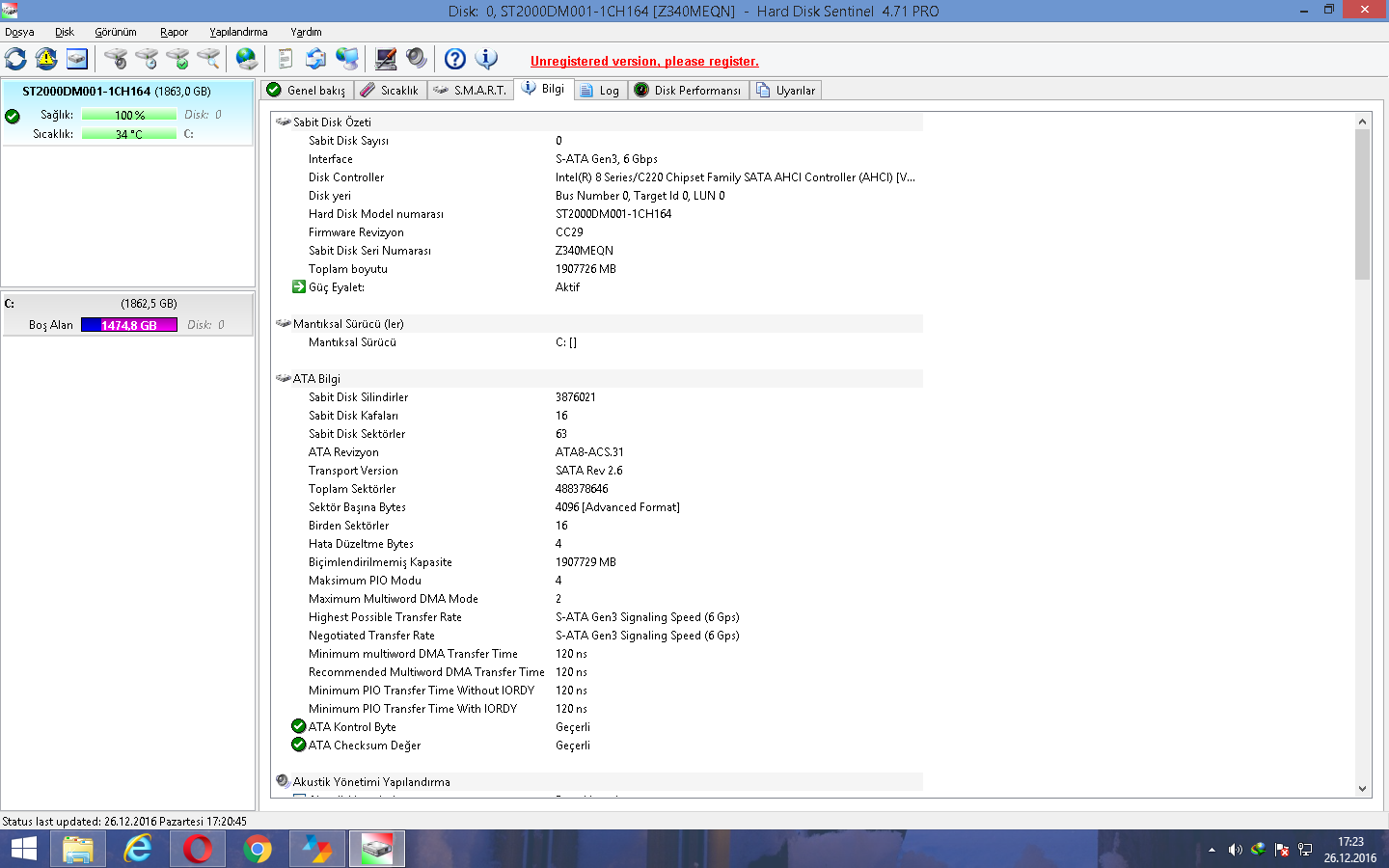This screenshot has height=868, width=1389.
Task: Click the Akustik Yönetimi Yapılandırma section header
Action: [x=598, y=782]
